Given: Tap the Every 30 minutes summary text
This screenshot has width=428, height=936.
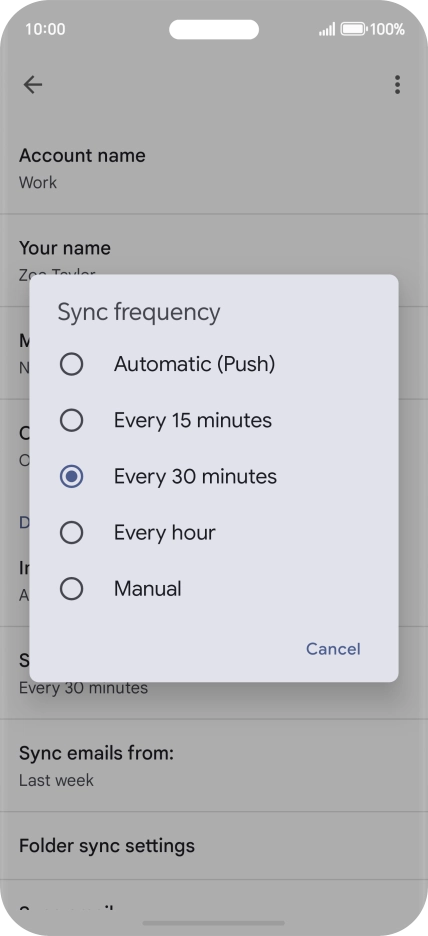Looking at the screenshot, I should point(84,688).
